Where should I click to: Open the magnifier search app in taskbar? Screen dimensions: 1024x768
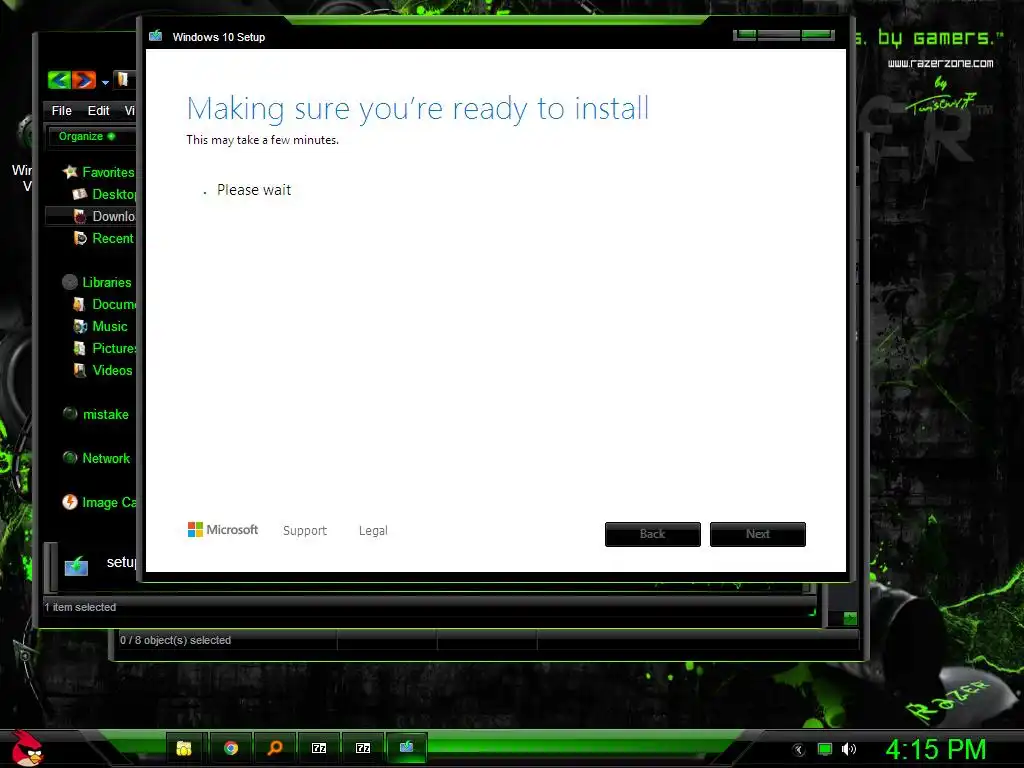[275, 748]
